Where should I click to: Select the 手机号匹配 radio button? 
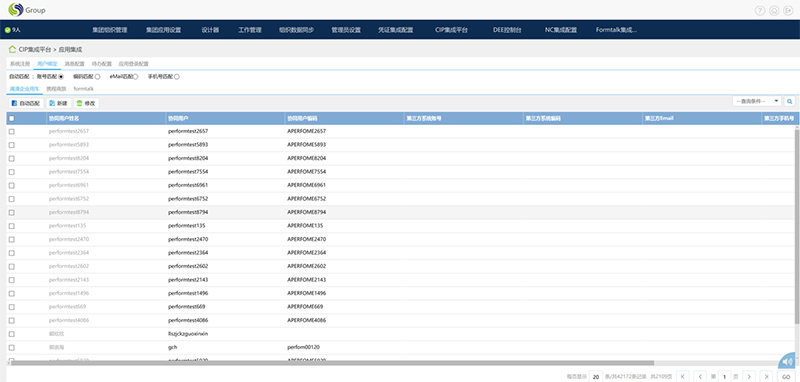(x=177, y=77)
